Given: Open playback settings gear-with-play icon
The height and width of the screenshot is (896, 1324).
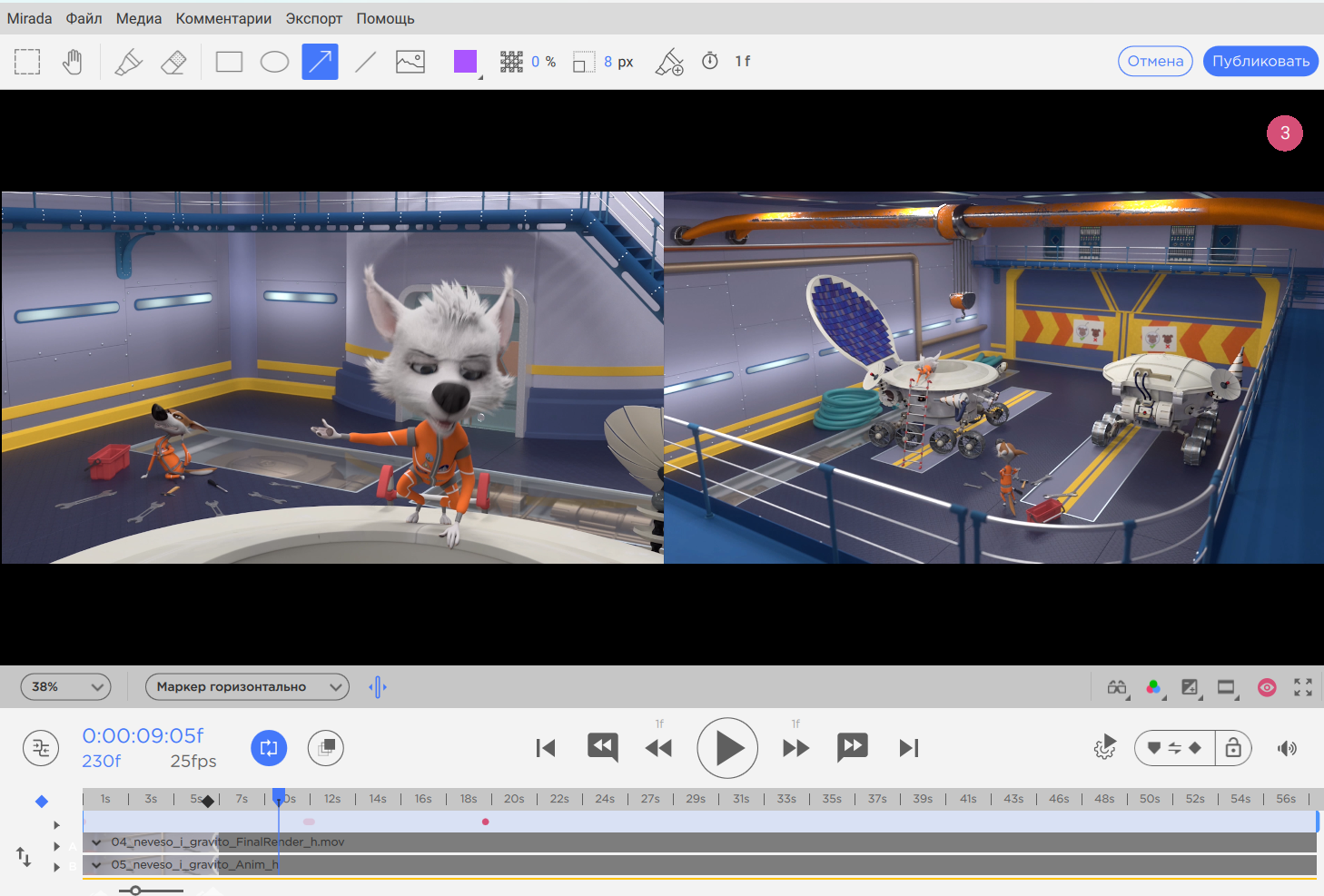Looking at the screenshot, I should 1105,747.
